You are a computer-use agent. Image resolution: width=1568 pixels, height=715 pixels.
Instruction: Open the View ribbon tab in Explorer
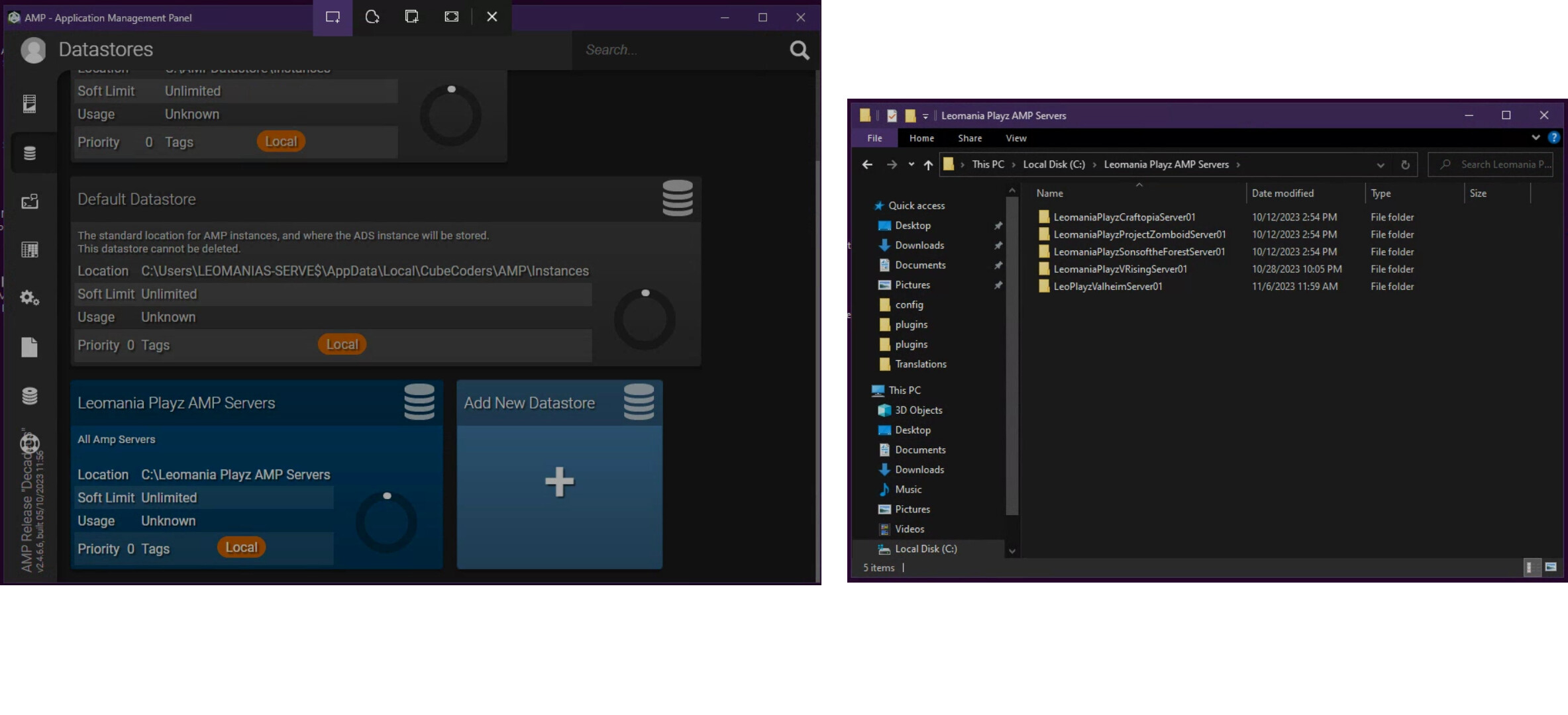coord(1016,138)
